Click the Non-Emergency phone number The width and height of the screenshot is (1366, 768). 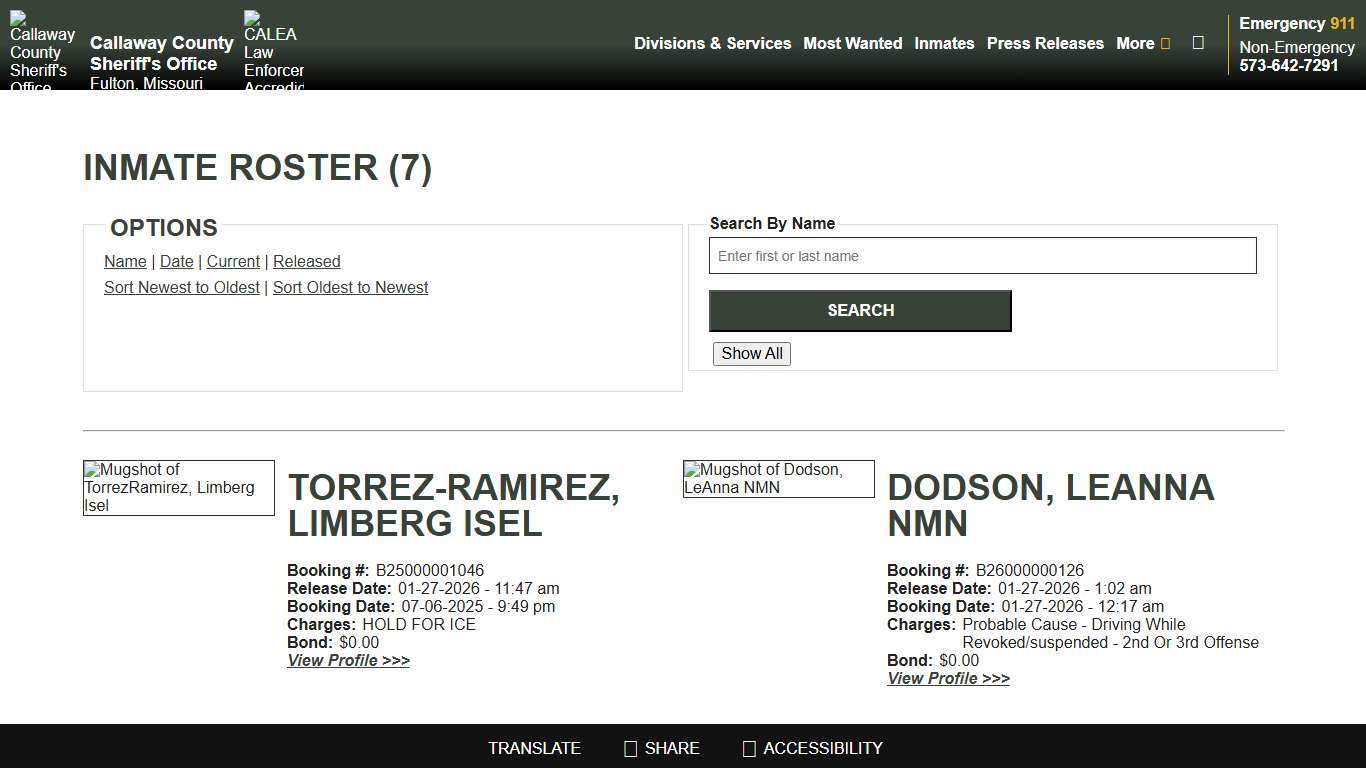[x=1289, y=65]
